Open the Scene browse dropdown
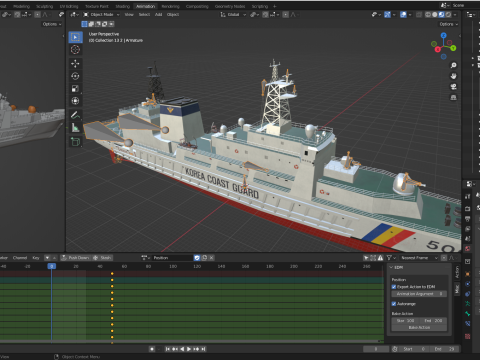Image resolution: width=480 pixels, height=360 pixels. [444, 5]
